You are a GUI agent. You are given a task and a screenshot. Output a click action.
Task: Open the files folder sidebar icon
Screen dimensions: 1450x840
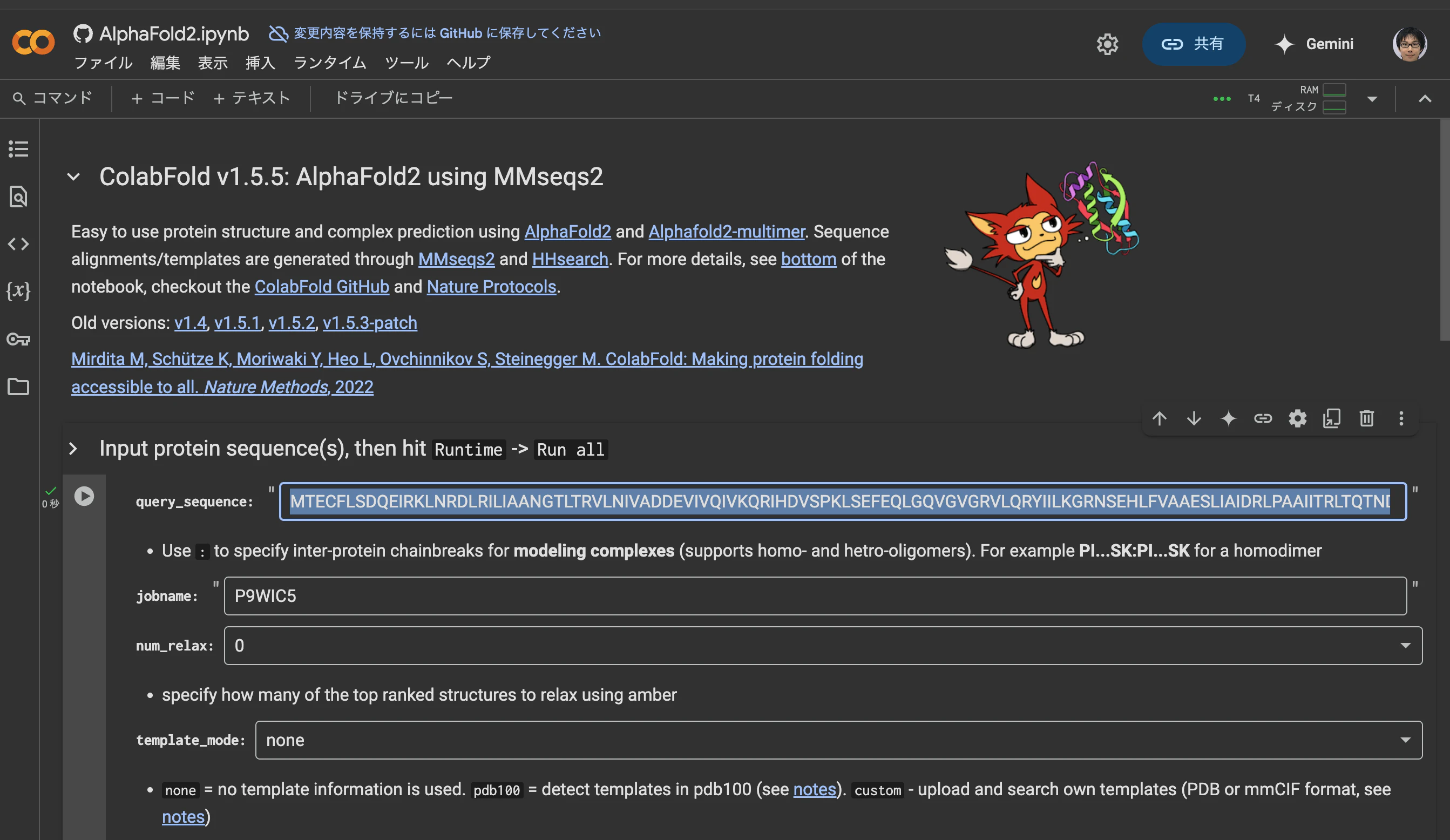pos(18,386)
